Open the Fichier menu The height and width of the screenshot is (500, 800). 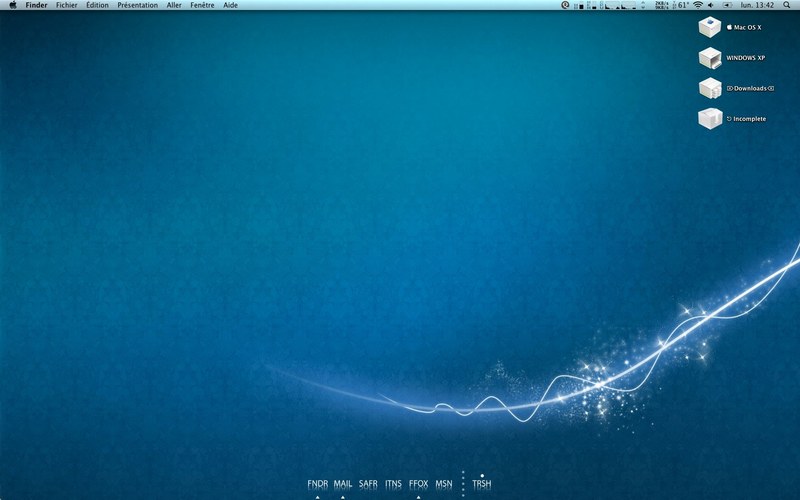(67, 5)
